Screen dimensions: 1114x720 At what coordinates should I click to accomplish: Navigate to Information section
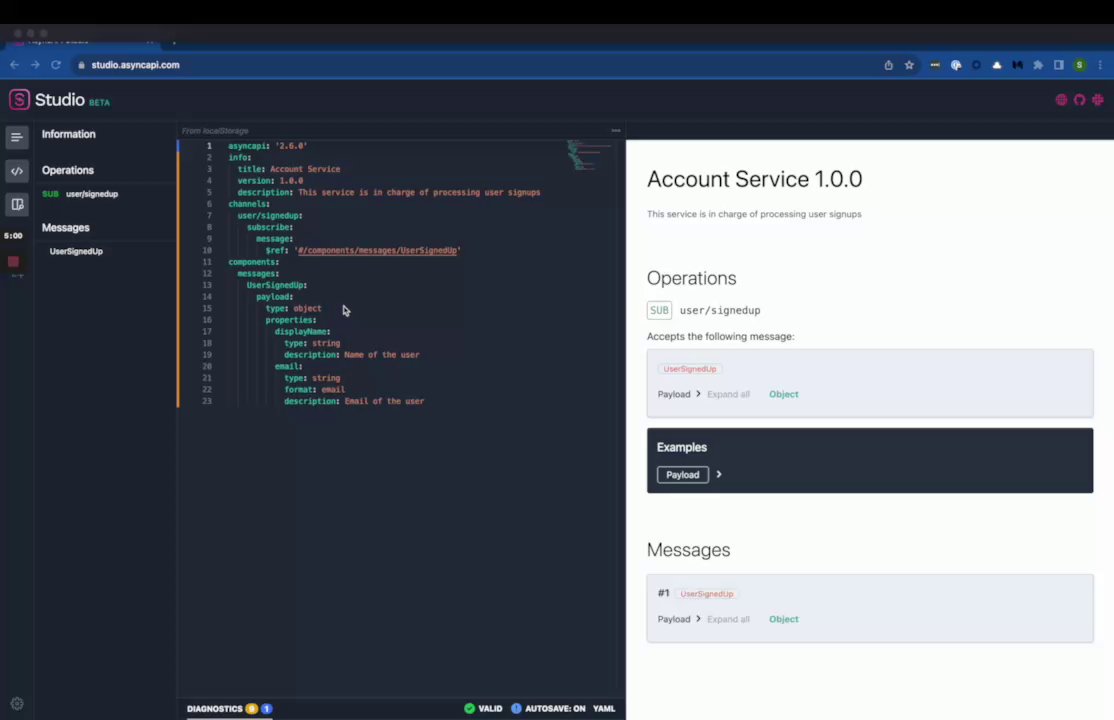tap(68, 134)
